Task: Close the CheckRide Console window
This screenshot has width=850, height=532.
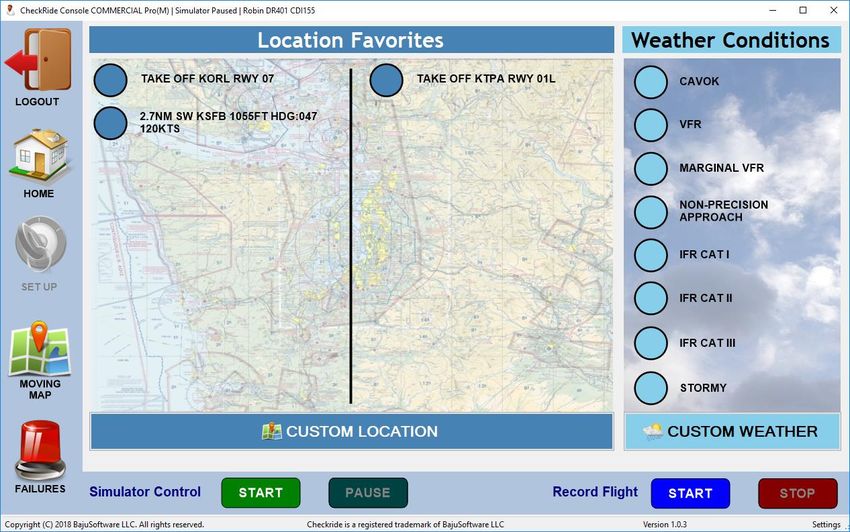Action: [834, 10]
